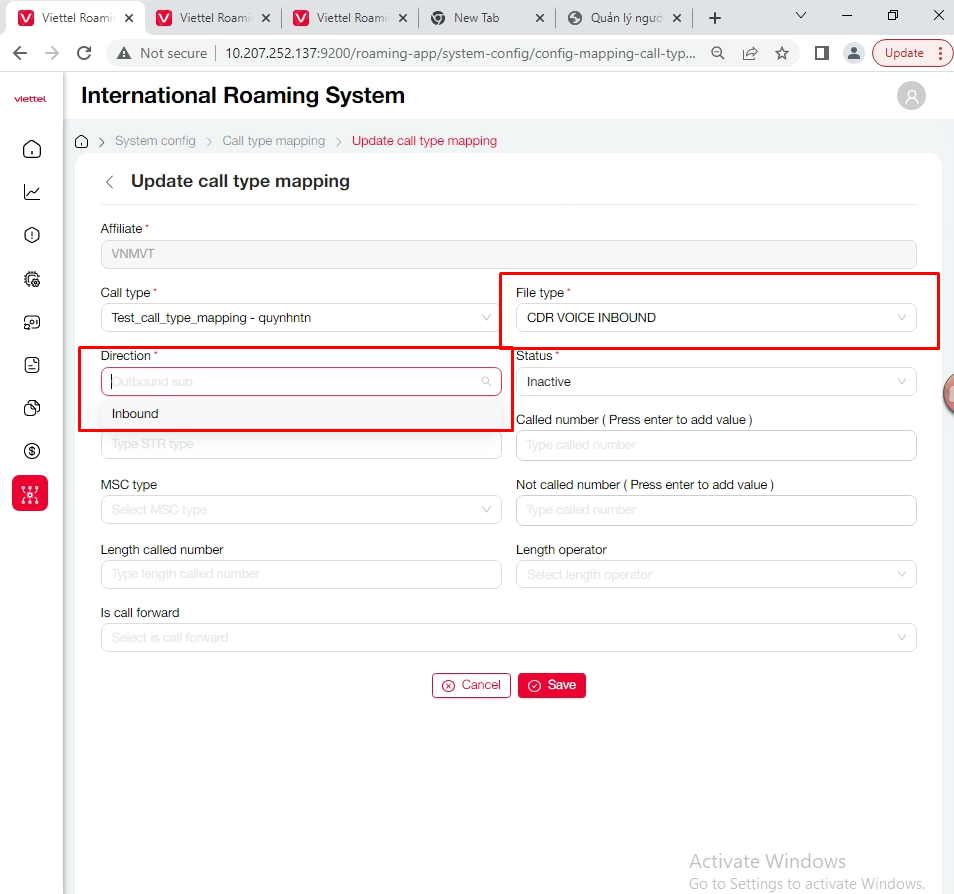The width and height of the screenshot is (954, 894).
Task: Click the Cancel button
Action: pyautogui.click(x=471, y=685)
